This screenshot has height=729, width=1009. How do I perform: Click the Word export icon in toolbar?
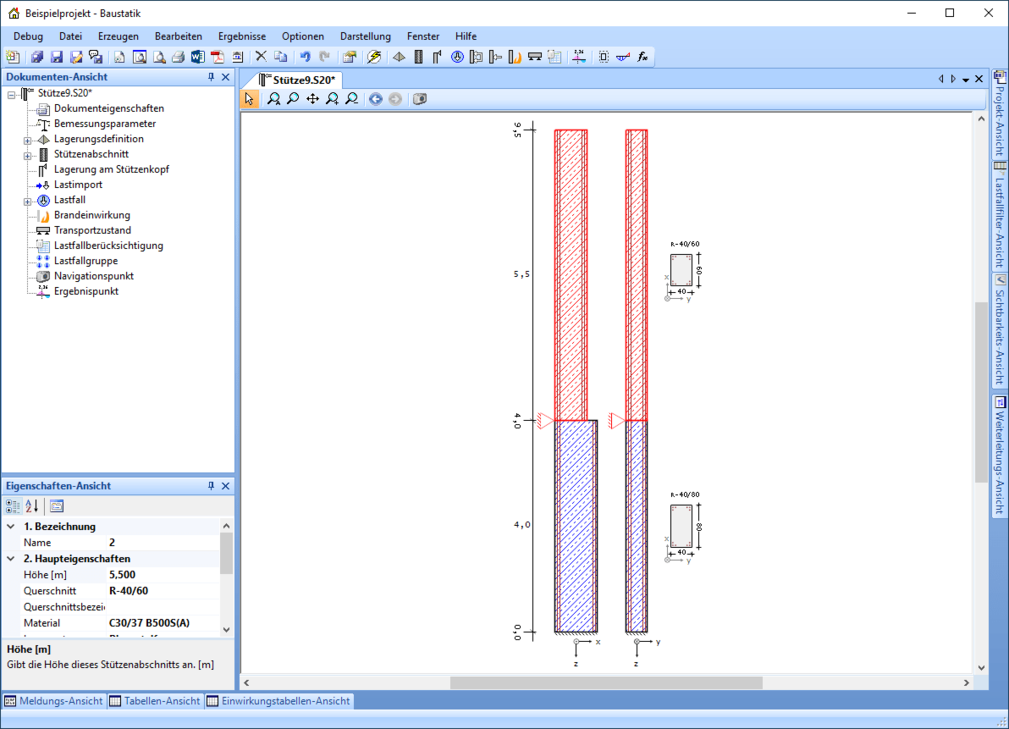coord(197,57)
